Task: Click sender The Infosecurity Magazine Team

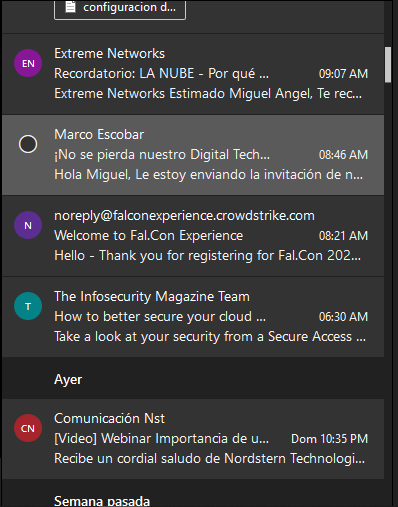Action: 152,297
